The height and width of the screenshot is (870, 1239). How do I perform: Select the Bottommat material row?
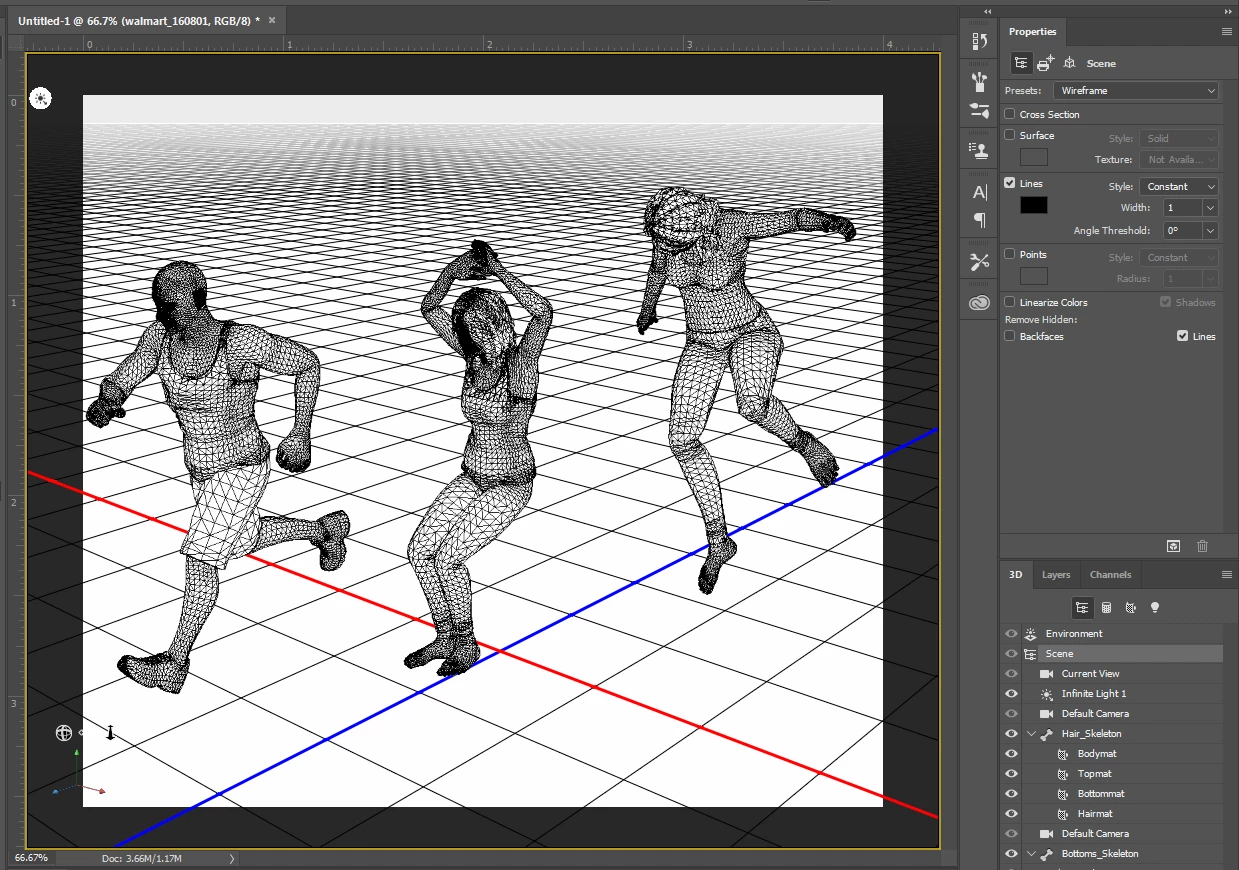click(x=1112, y=793)
